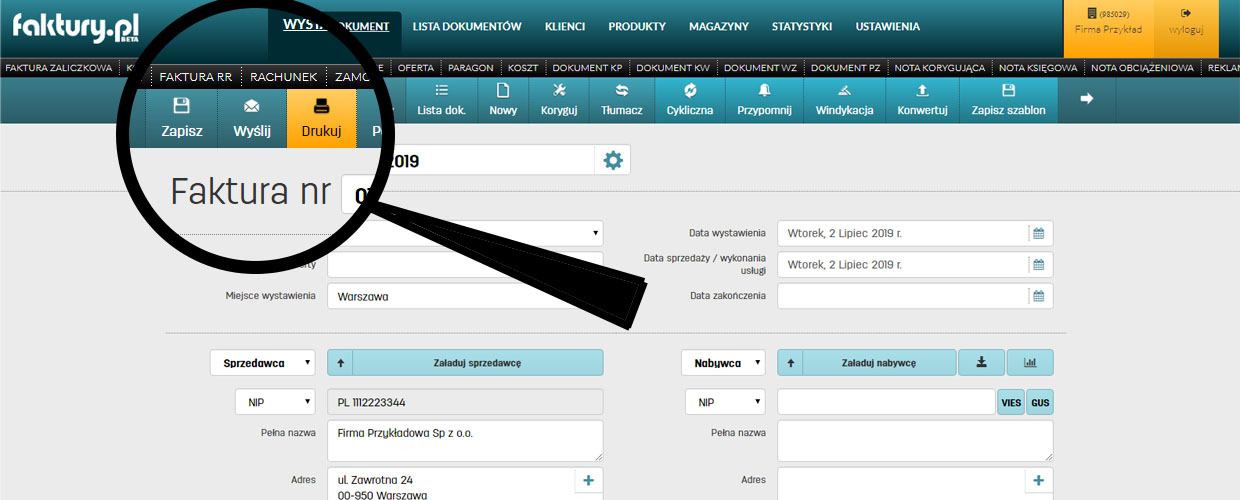
Task: Open the Lista dokumentów menu
Action: coord(467,27)
